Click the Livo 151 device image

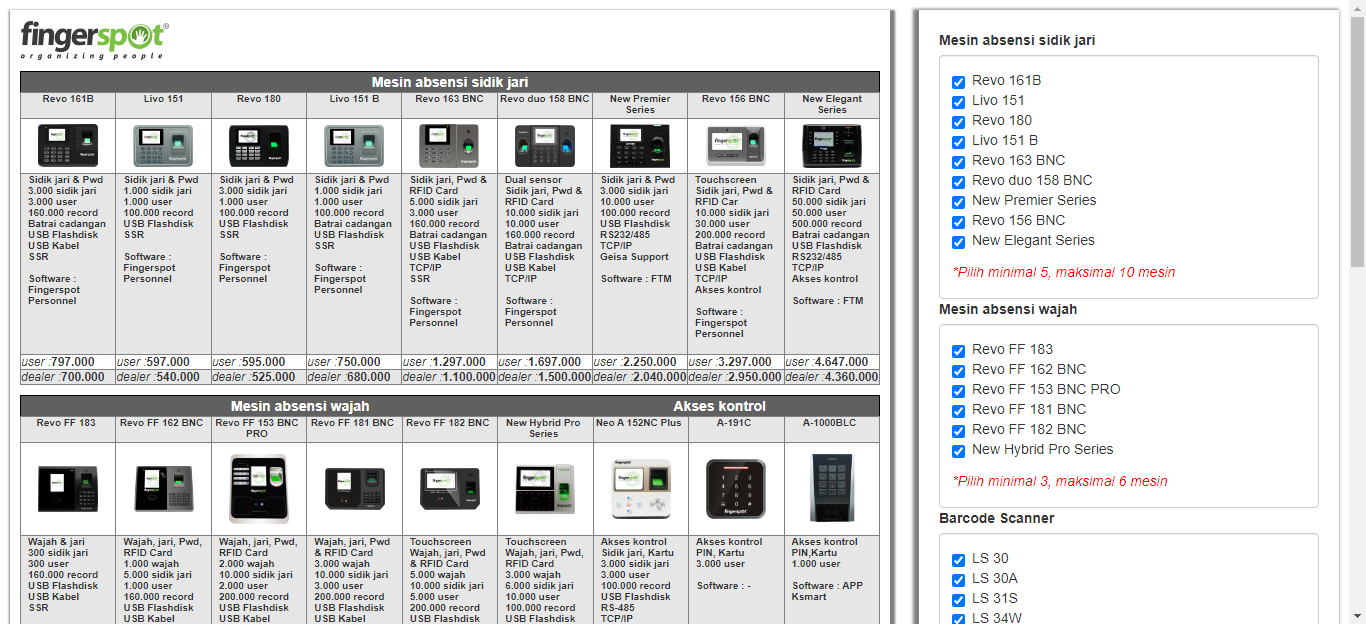pyautogui.click(x=163, y=146)
